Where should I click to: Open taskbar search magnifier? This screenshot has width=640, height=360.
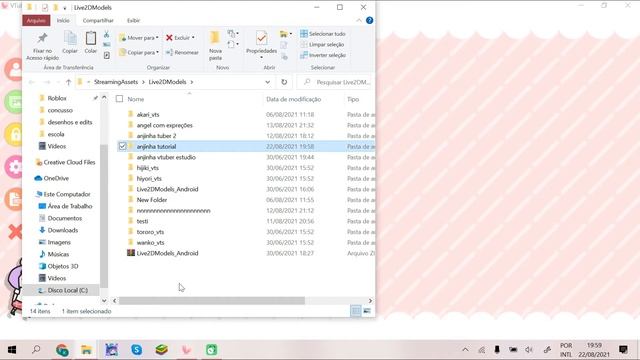coord(36,350)
